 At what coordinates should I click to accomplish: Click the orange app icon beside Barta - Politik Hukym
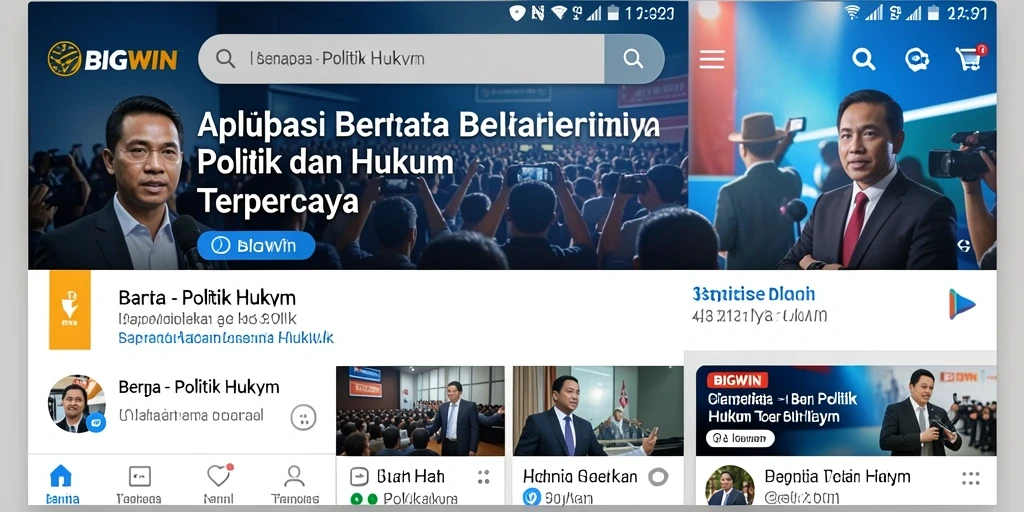[x=70, y=310]
